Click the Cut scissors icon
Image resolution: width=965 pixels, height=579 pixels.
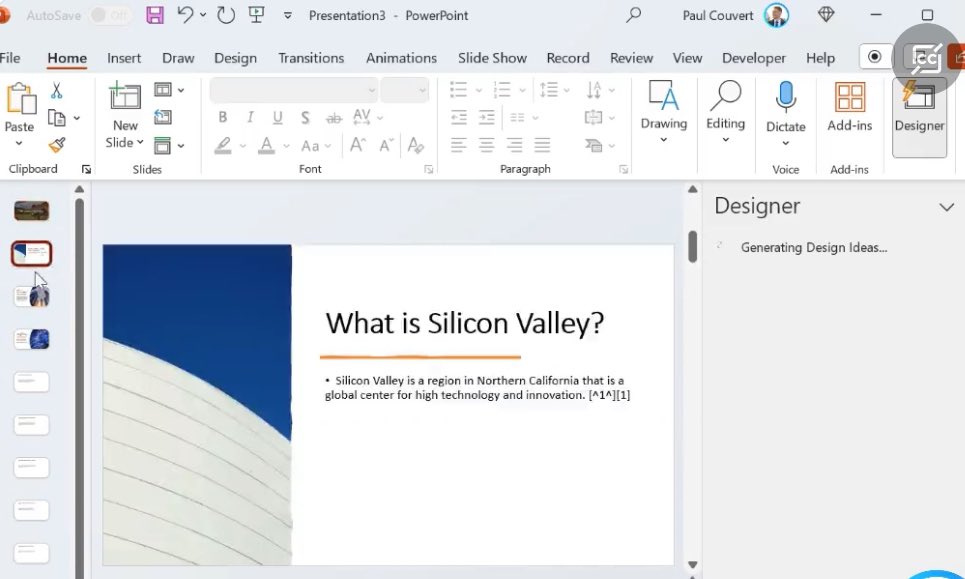[56, 90]
